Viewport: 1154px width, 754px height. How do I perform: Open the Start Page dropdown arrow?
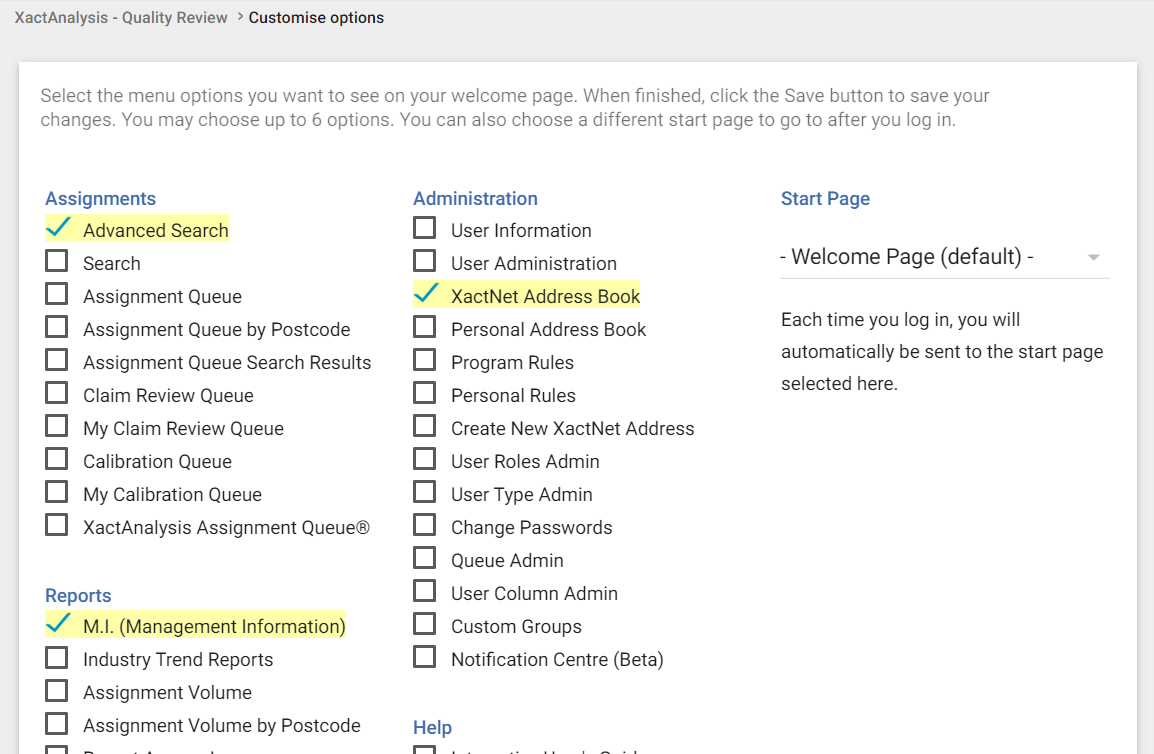point(1093,258)
